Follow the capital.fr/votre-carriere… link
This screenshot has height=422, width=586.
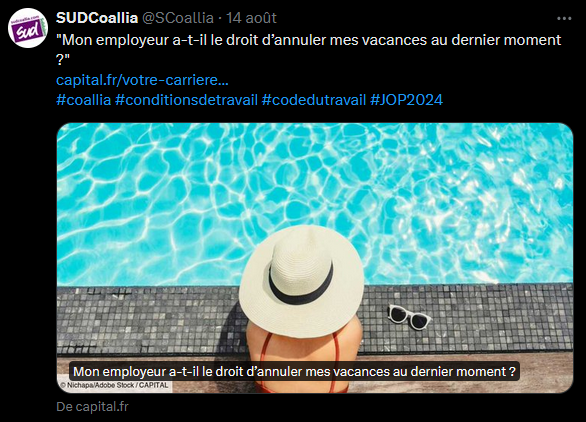(142, 80)
